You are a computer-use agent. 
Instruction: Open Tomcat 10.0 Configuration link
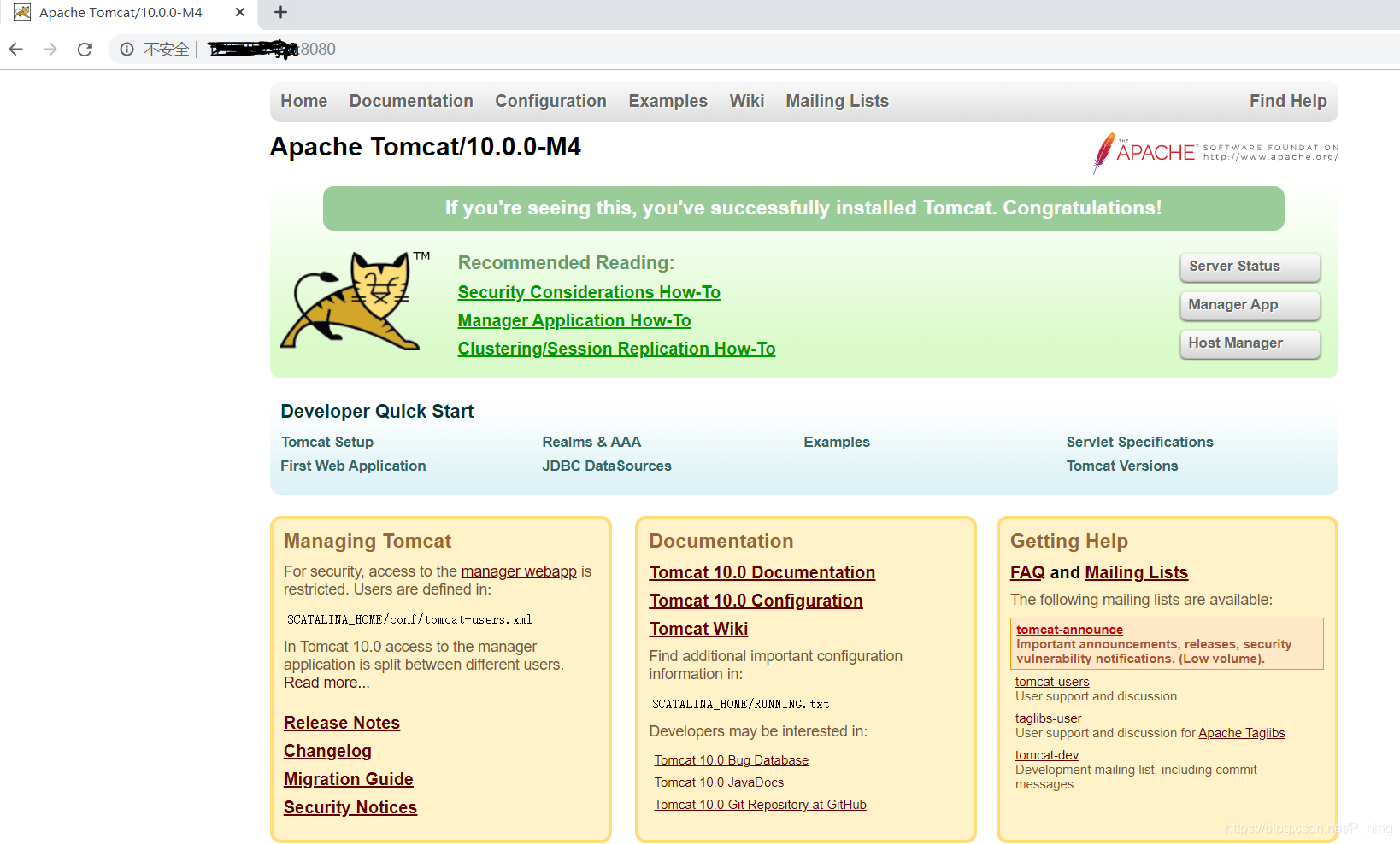point(756,601)
